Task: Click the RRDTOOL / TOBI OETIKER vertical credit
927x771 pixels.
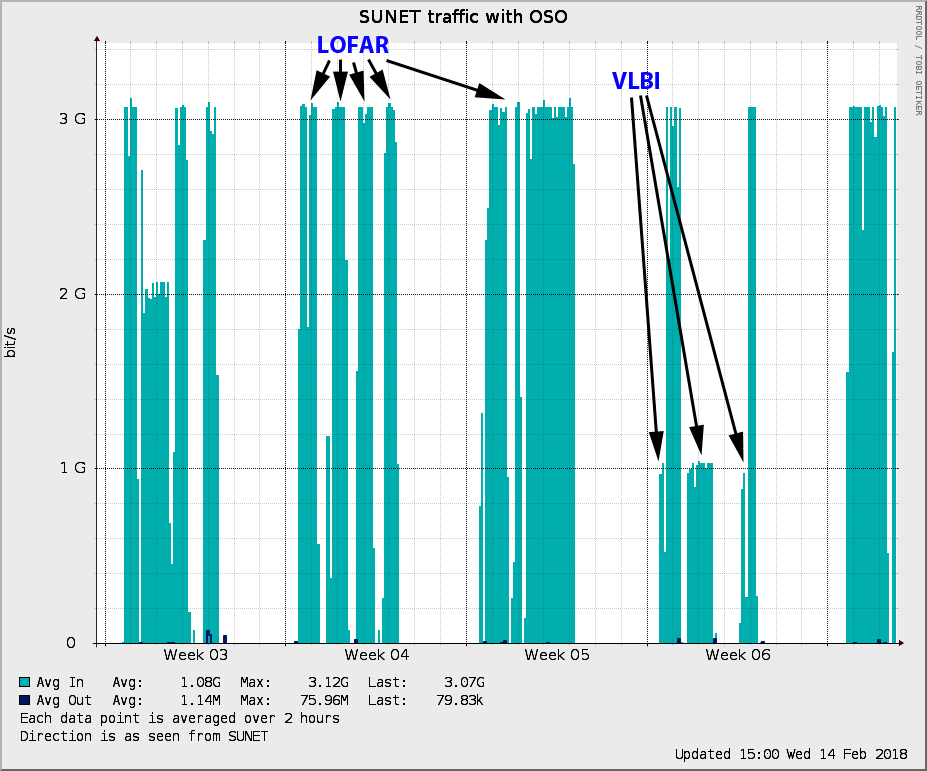Action: 918,61
